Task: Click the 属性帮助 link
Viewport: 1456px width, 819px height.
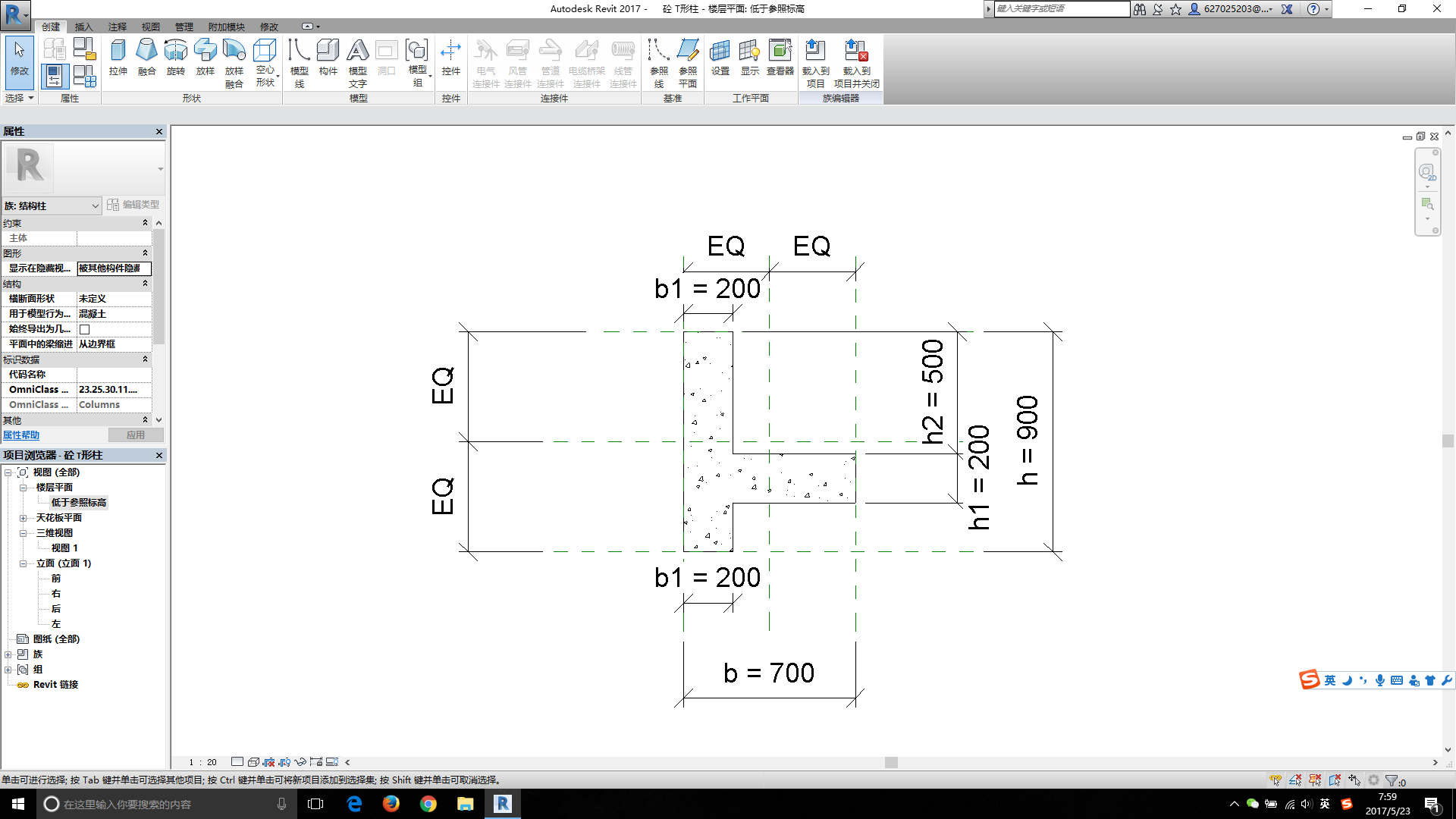Action: pyautogui.click(x=21, y=435)
